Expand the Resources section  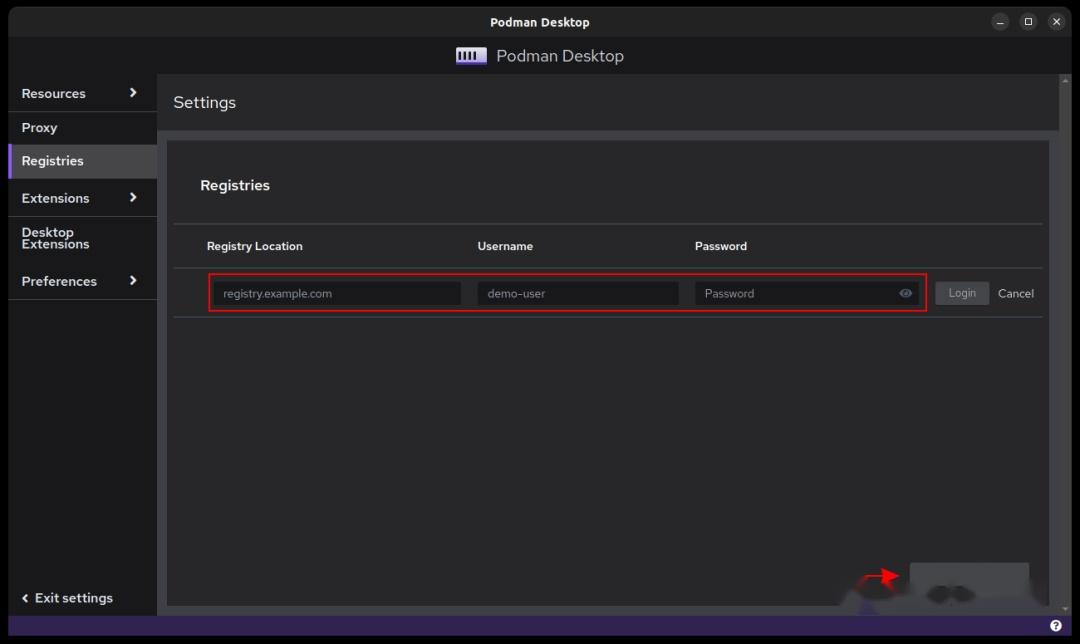coord(133,93)
